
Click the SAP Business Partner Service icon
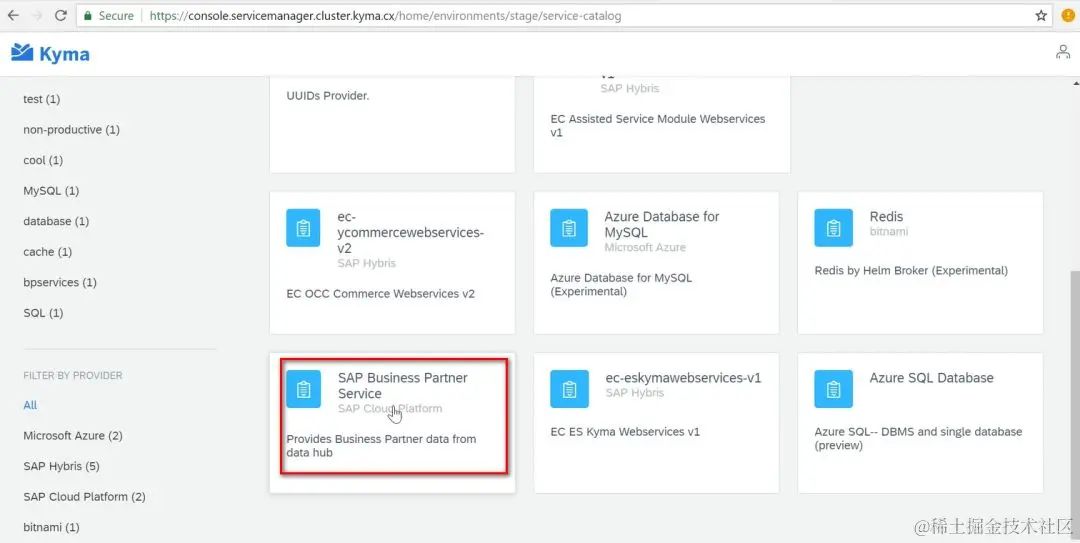pos(303,389)
